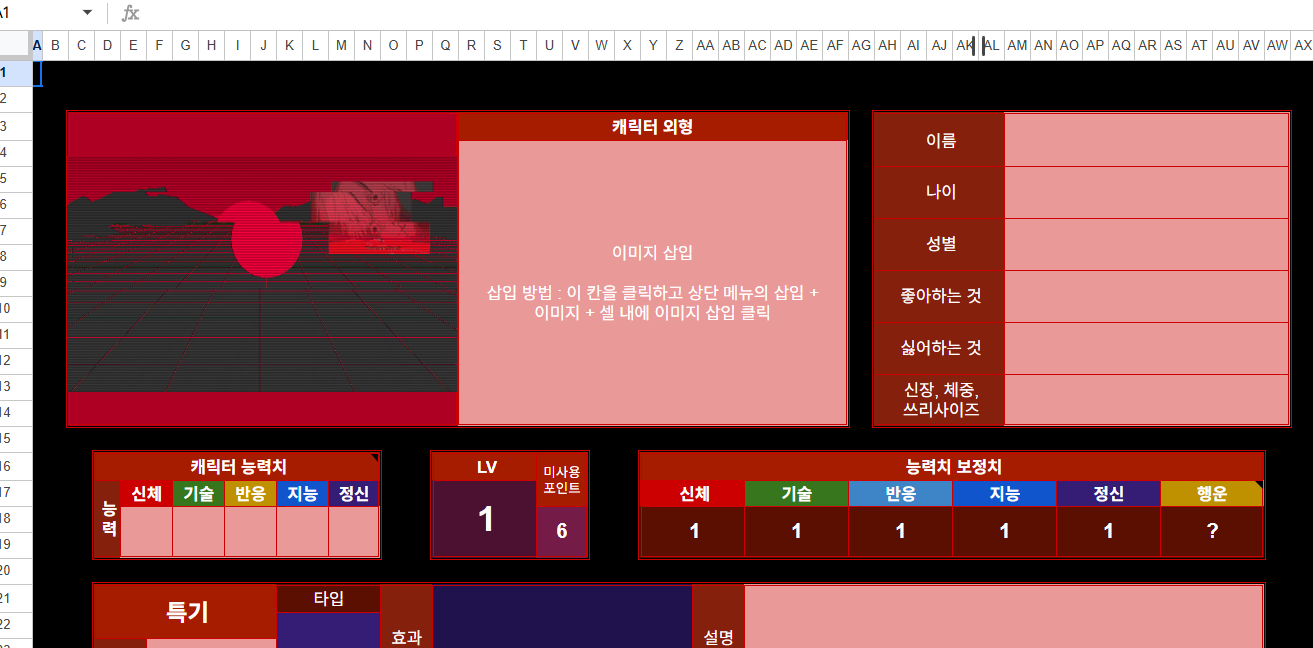
Task: Click the empty field next to 나이
Action: [x=1146, y=192]
